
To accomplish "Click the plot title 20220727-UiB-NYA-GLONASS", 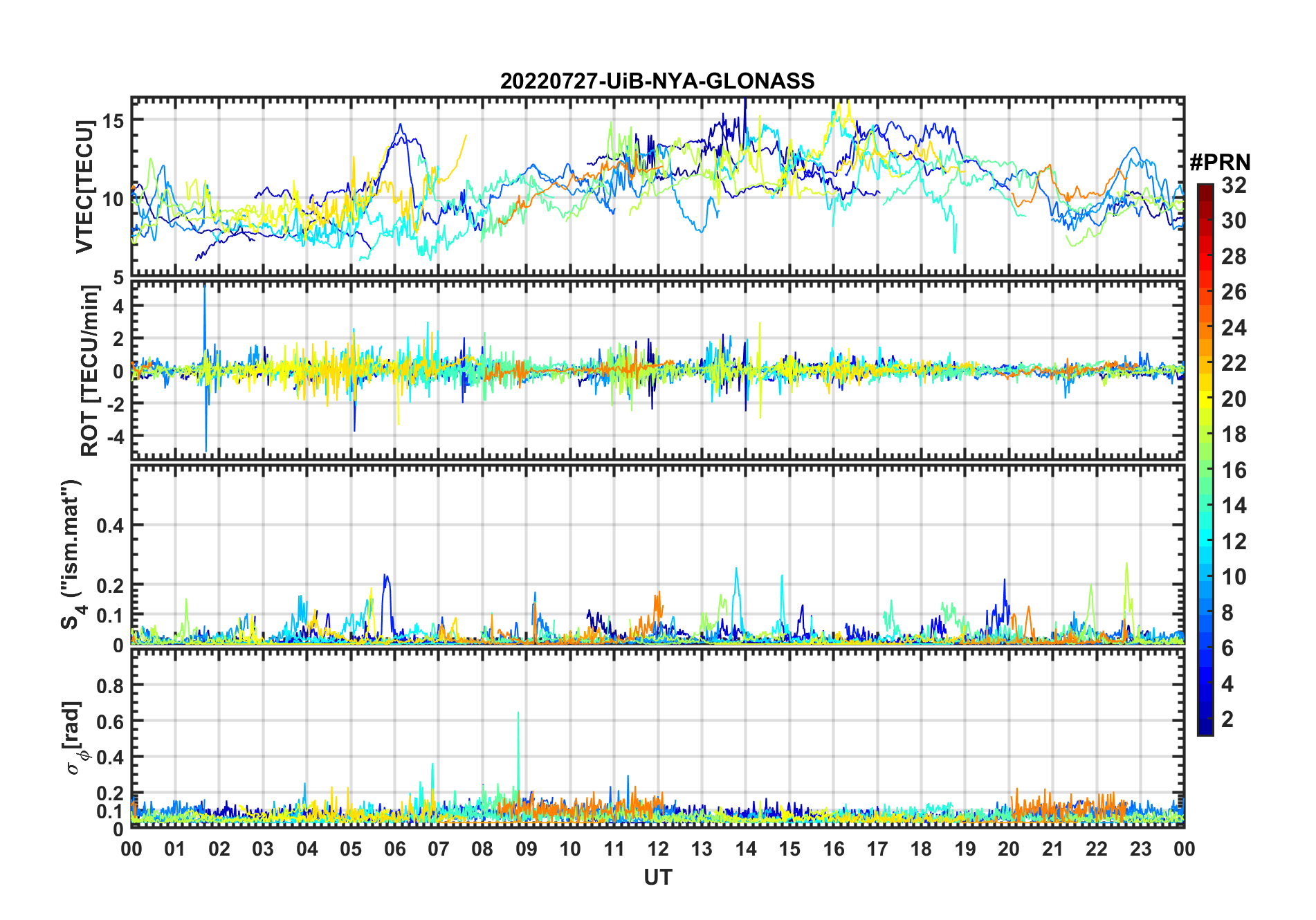I will (x=657, y=81).
